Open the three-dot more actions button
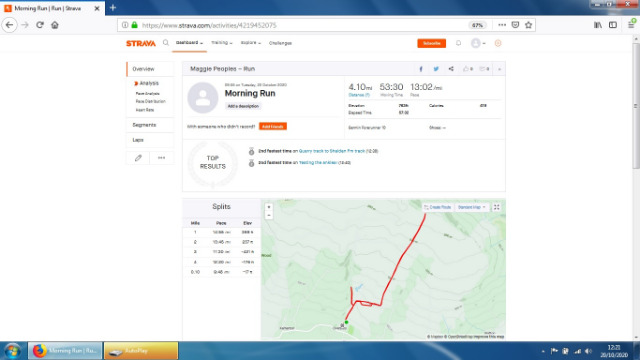 pos(162,158)
